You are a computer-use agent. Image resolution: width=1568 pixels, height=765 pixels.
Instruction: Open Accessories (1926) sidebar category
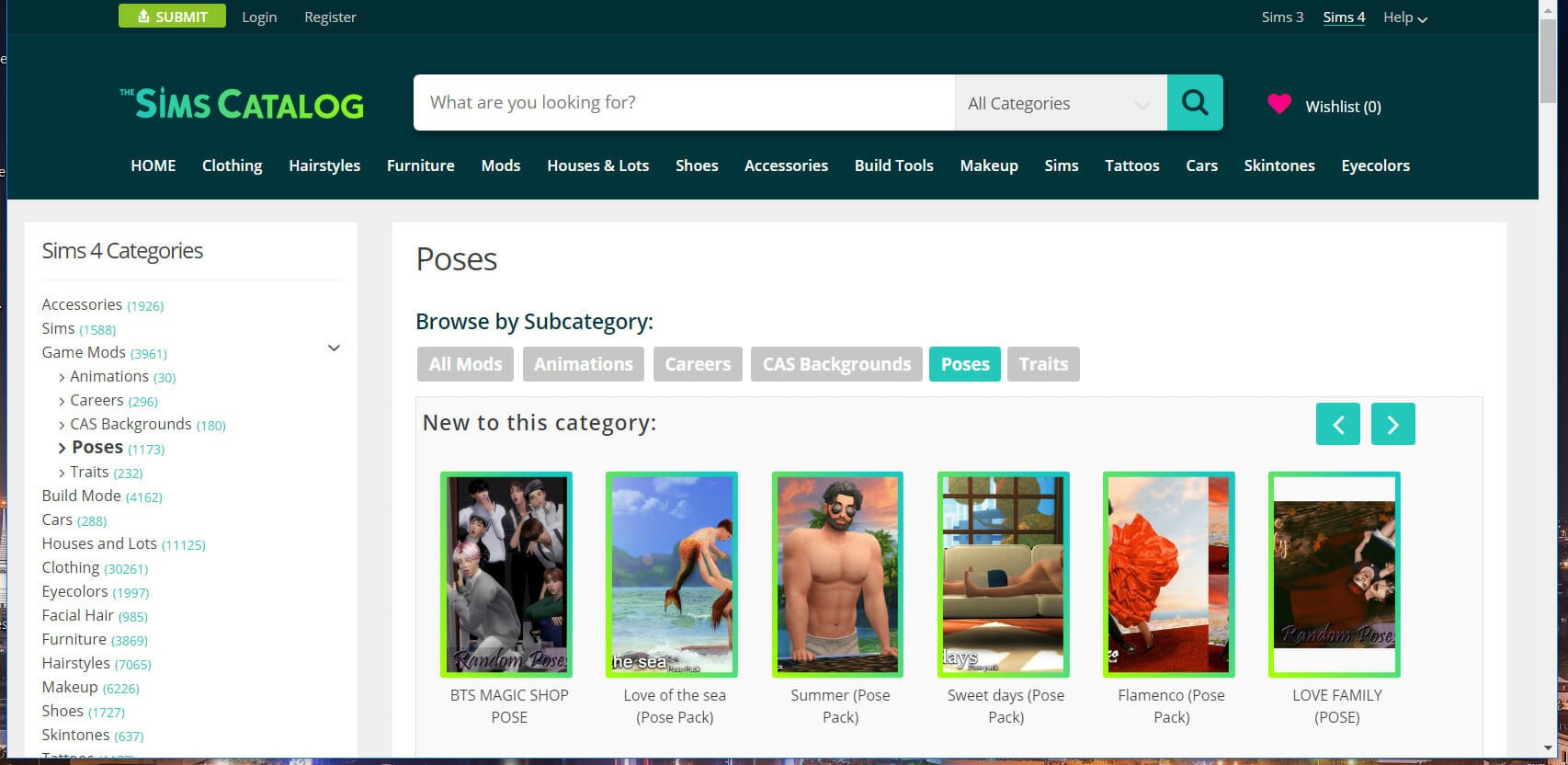(x=103, y=304)
